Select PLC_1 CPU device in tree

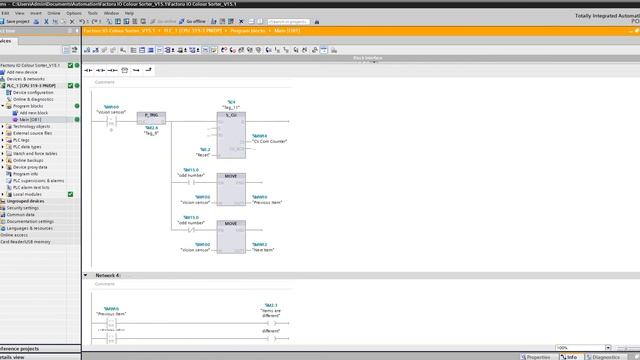[x=31, y=86]
